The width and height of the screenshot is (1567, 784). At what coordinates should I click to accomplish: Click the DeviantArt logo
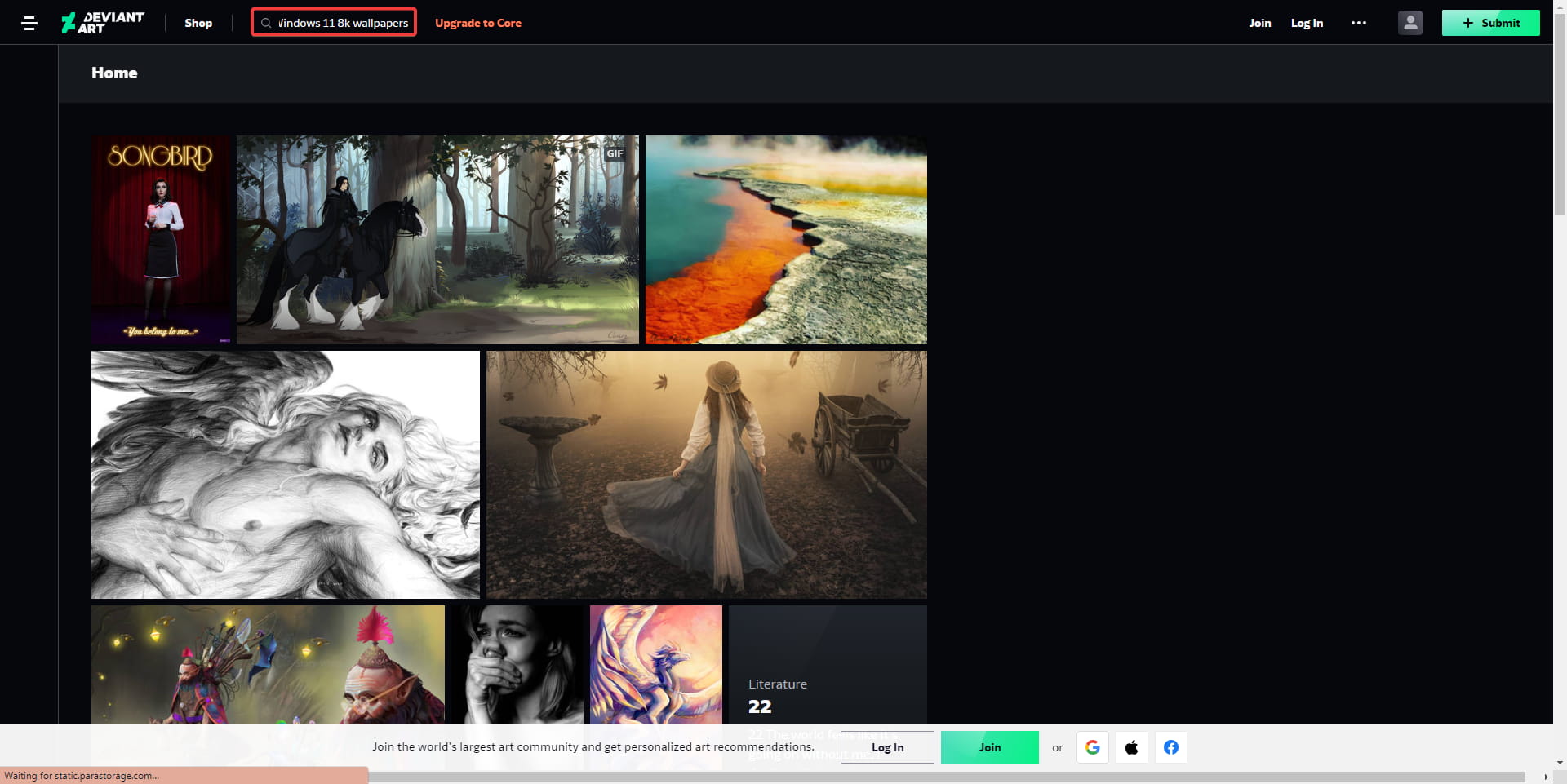click(103, 23)
